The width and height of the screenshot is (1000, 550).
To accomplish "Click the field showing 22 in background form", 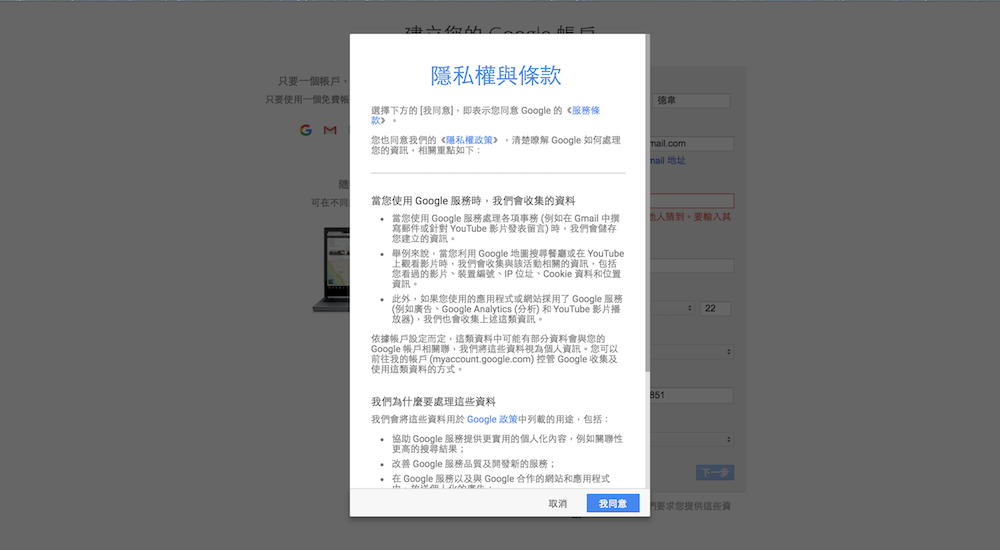I will [716, 308].
